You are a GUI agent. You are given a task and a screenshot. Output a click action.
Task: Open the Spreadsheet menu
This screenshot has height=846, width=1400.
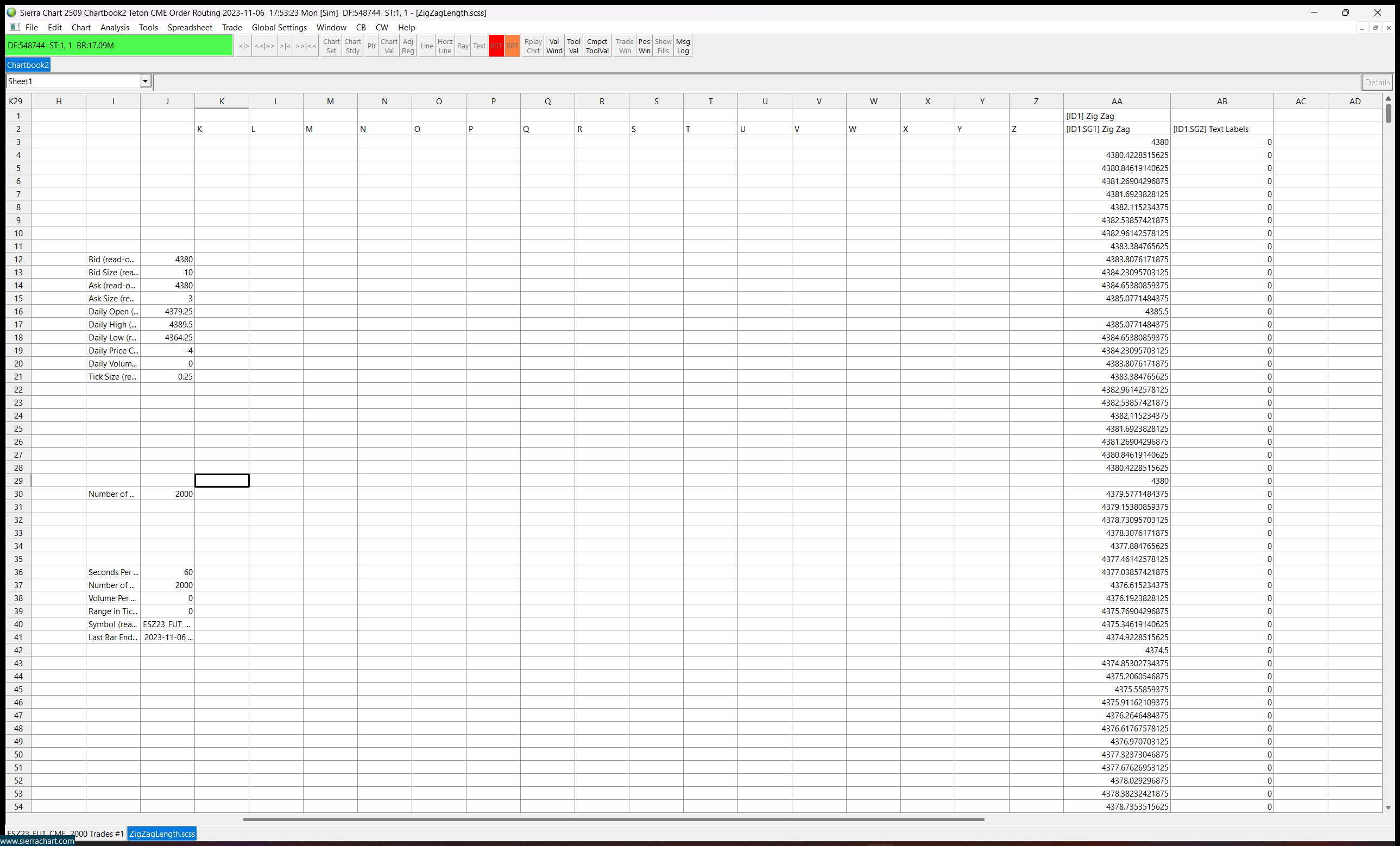189,27
